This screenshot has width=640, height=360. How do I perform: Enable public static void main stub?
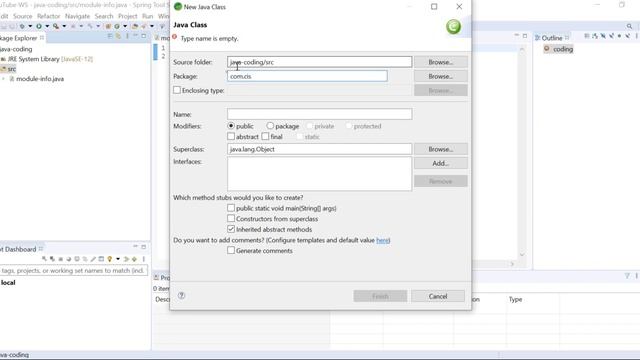point(231,208)
